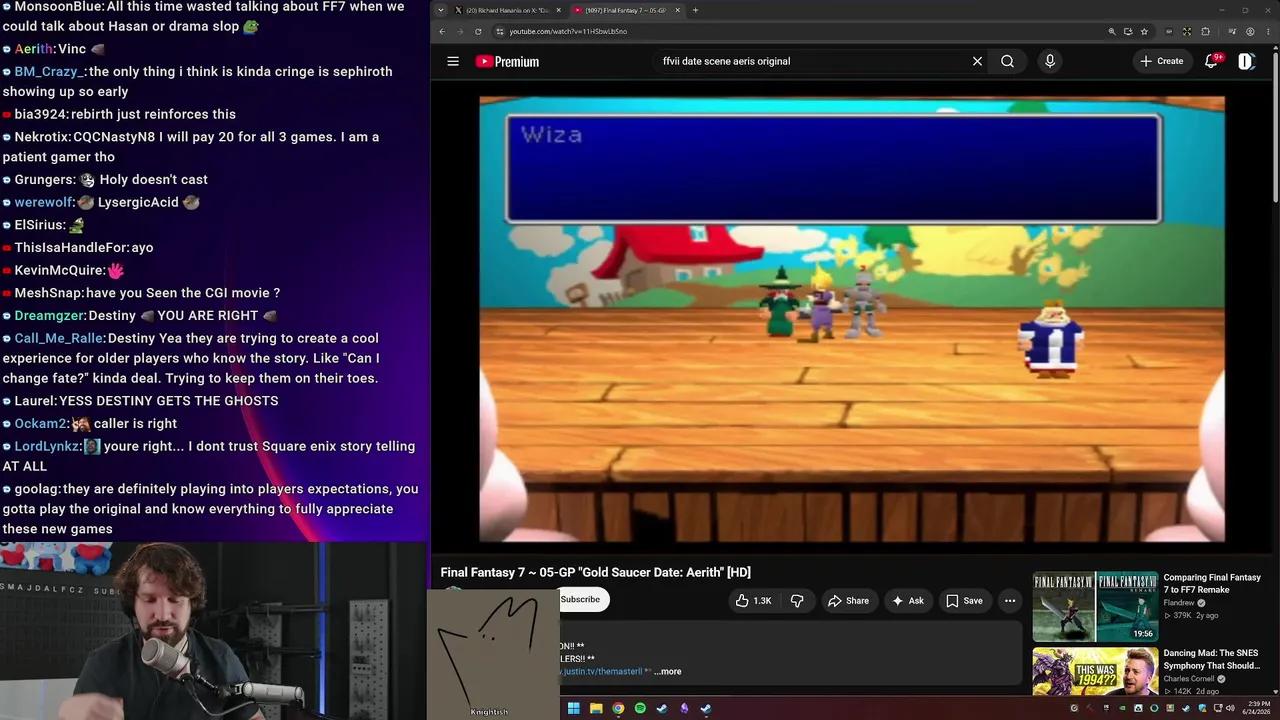The image size is (1280, 720).
Task: Select chat username Dreamgzer
Action: tap(49, 316)
